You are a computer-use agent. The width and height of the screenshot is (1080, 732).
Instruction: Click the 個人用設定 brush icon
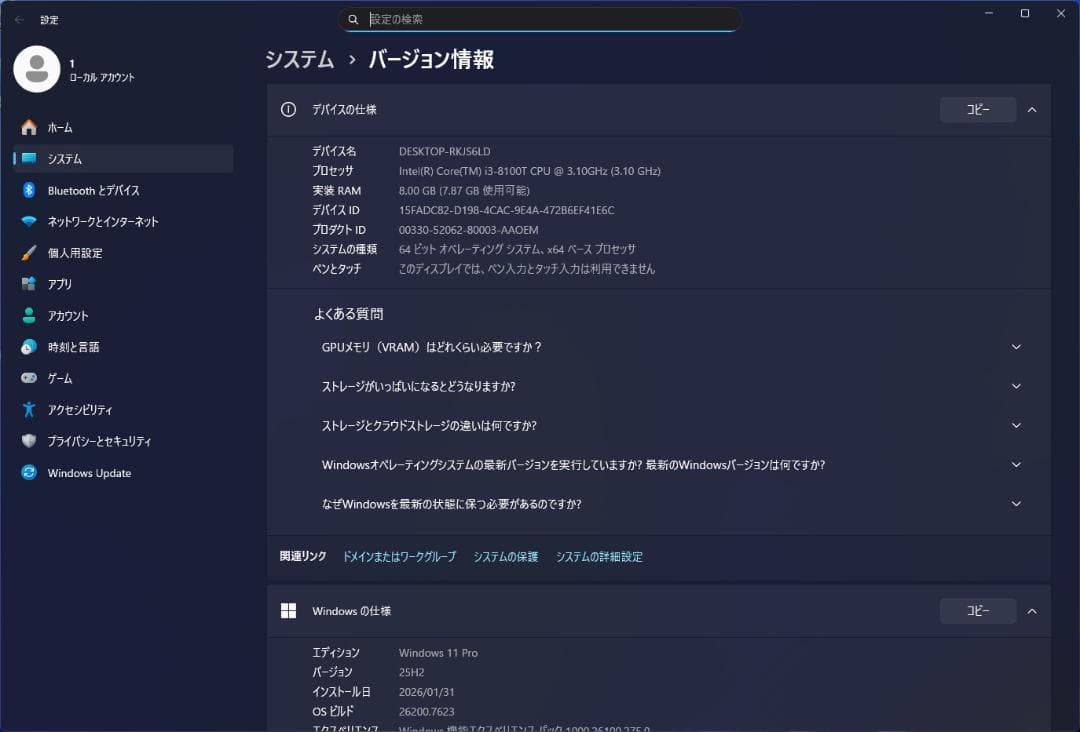[x=28, y=252]
